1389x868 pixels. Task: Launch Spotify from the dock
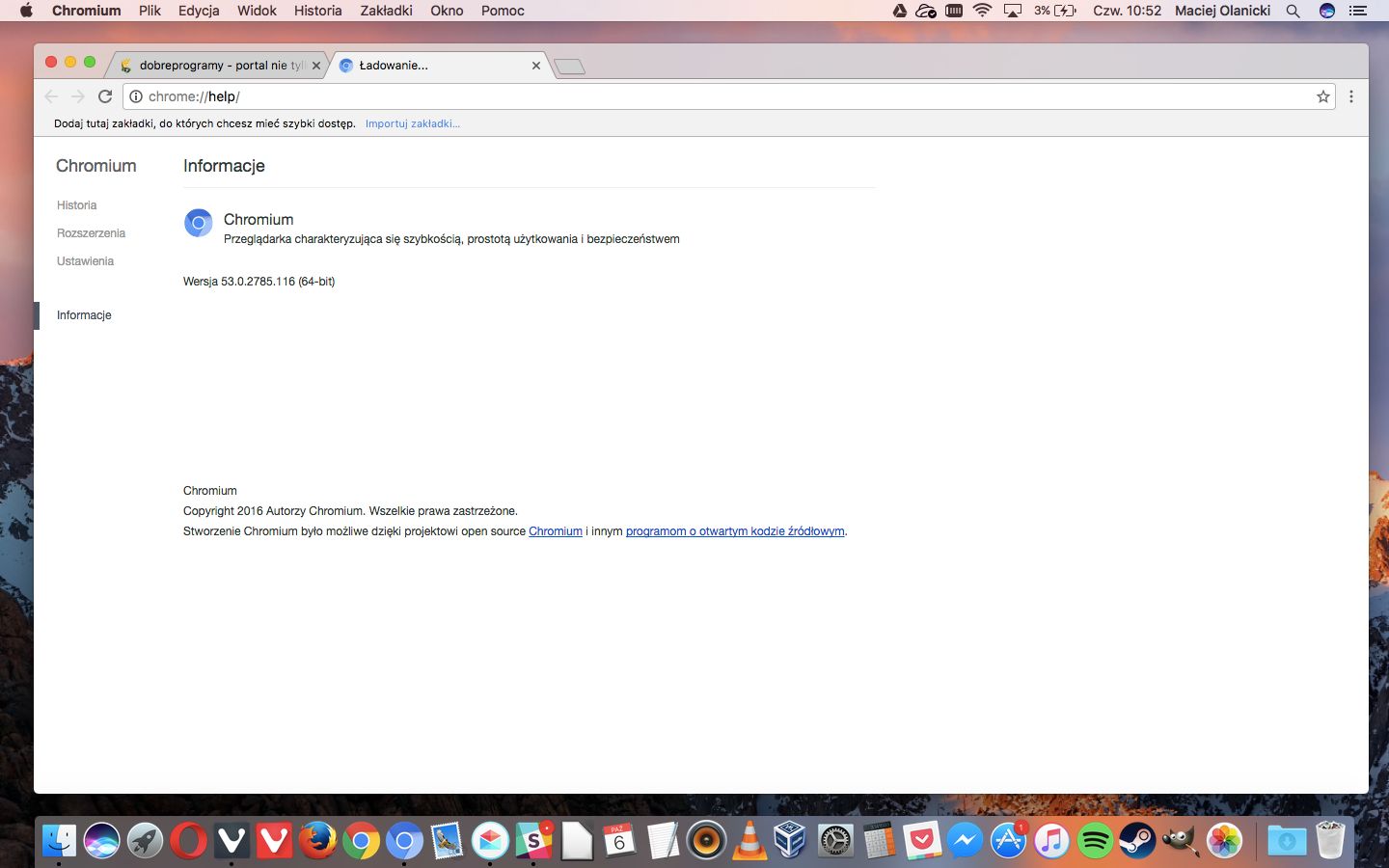[x=1095, y=841]
